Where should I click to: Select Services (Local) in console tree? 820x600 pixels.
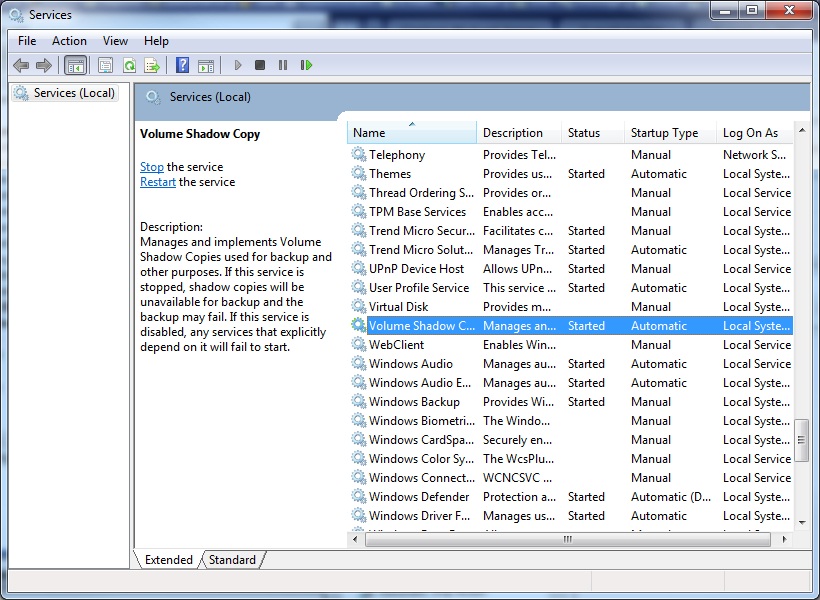point(65,93)
